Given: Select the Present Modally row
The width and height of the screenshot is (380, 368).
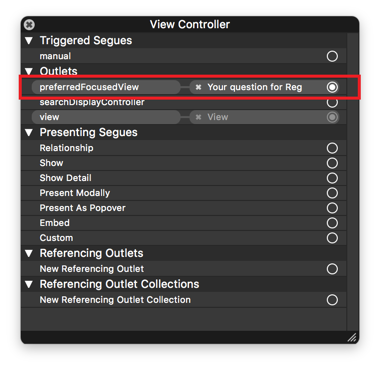Looking at the screenshot, I should click(x=184, y=193).
